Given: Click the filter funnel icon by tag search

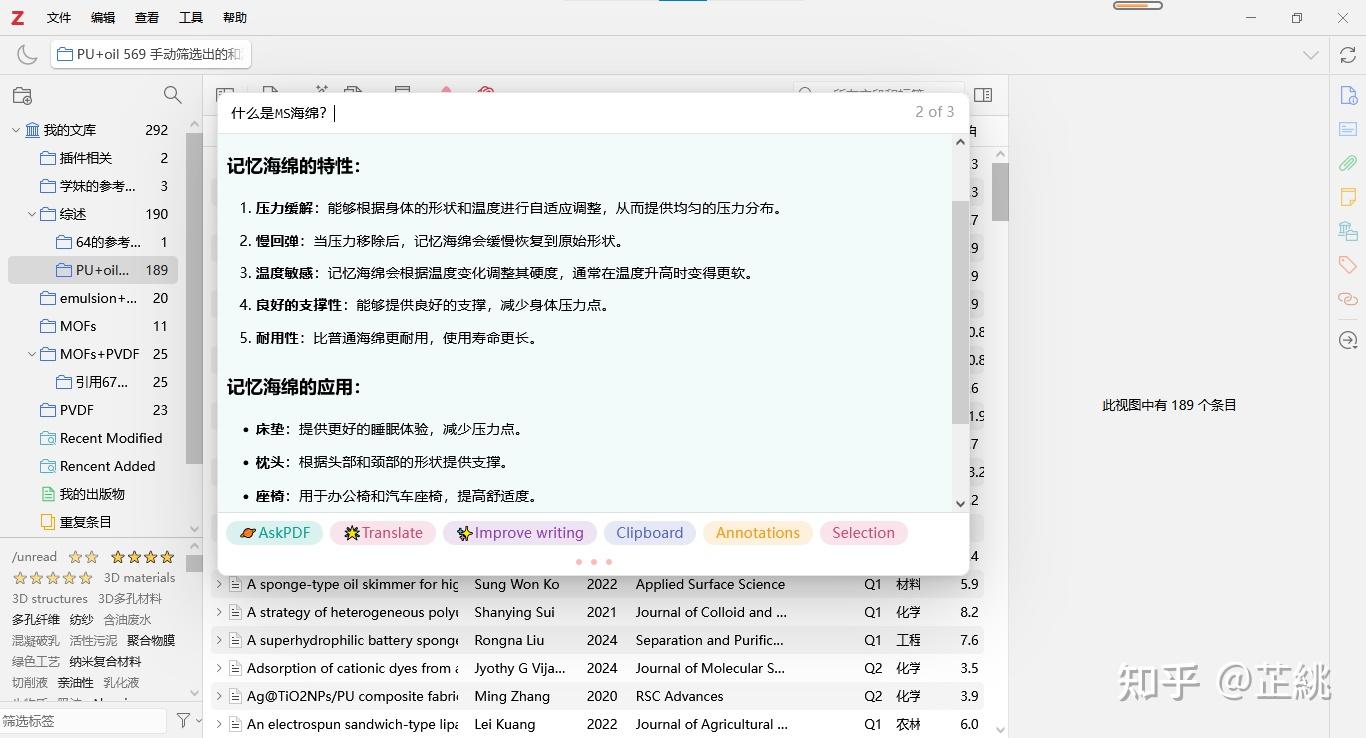Looking at the screenshot, I should (x=183, y=720).
